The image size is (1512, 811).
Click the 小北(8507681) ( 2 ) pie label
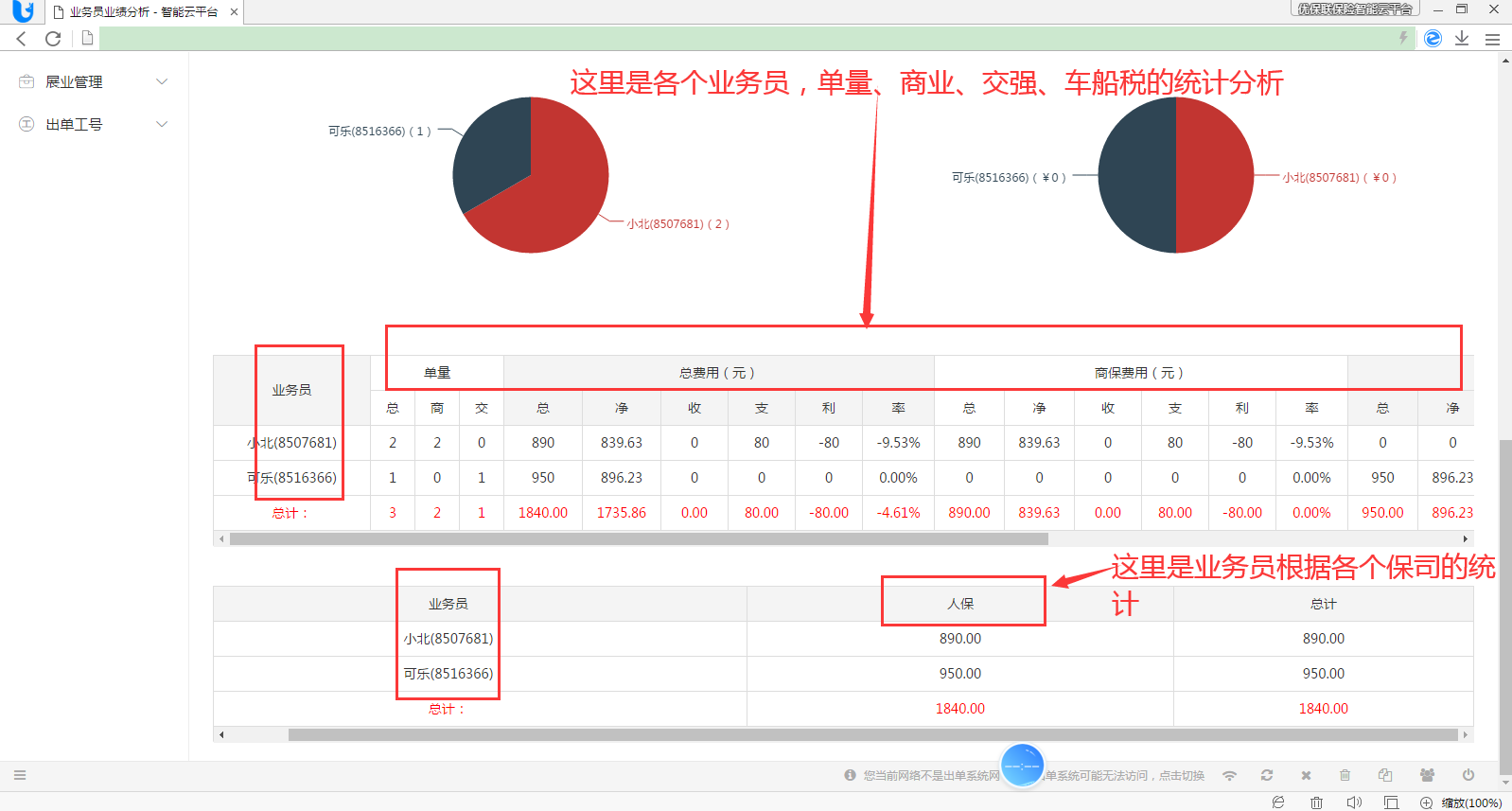pos(677,224)
